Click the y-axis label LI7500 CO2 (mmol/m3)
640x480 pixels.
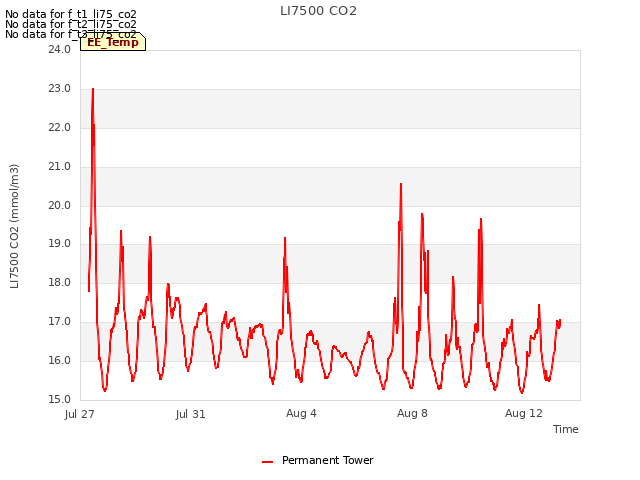14,226
